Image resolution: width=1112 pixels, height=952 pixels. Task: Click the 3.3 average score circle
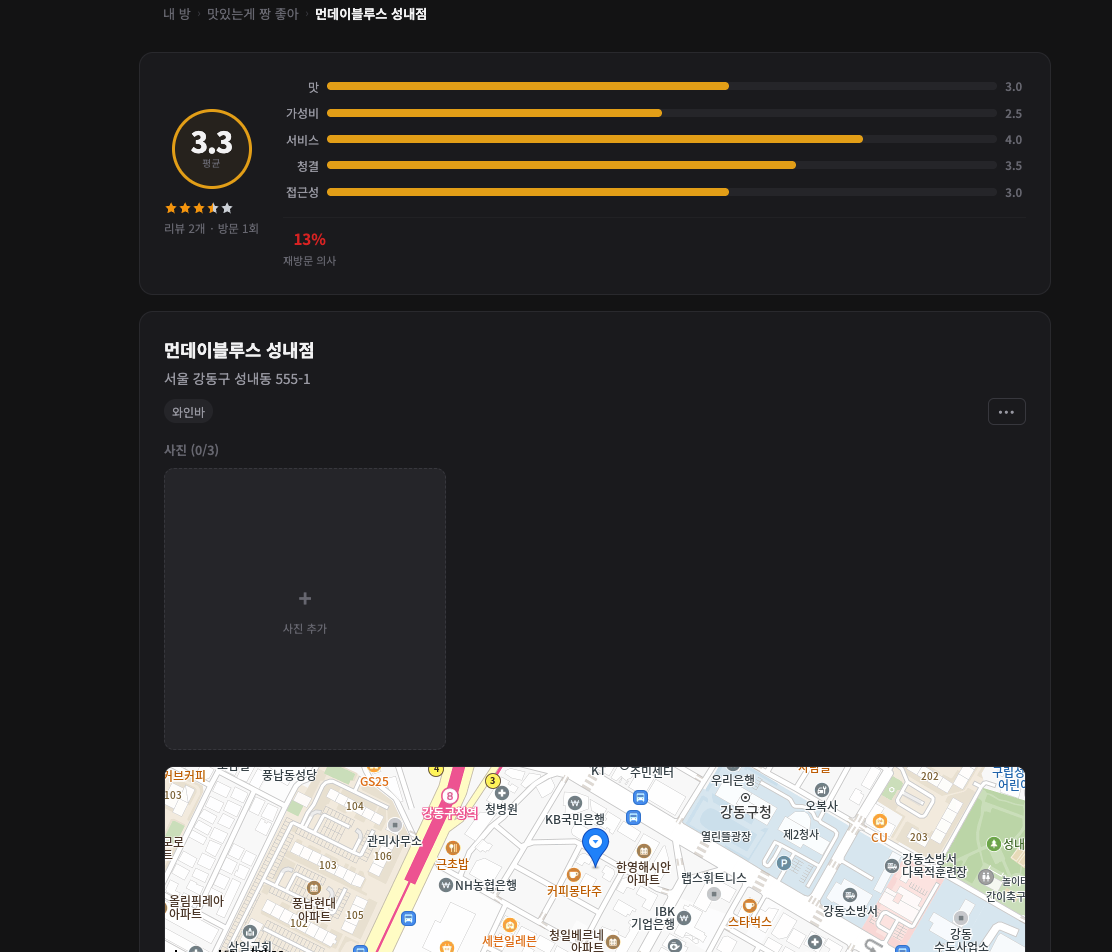coord(211,149)
